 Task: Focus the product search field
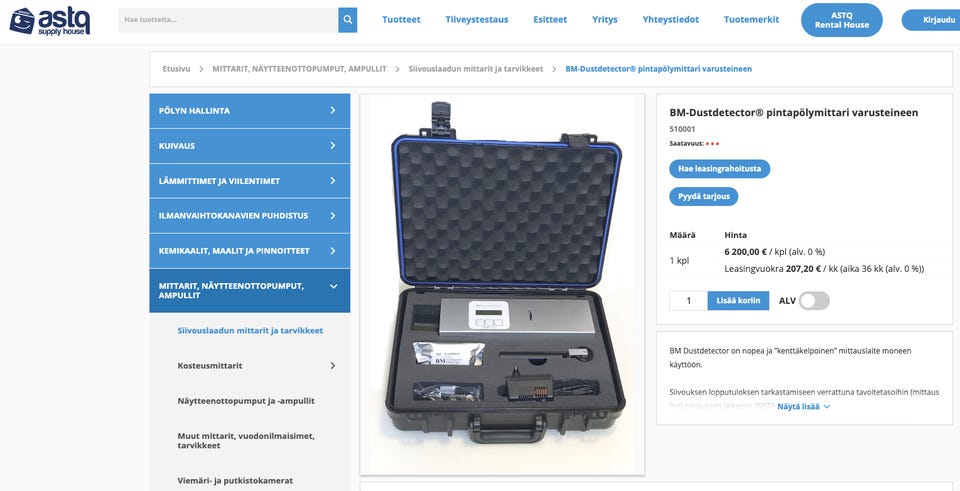click(228, 20)
